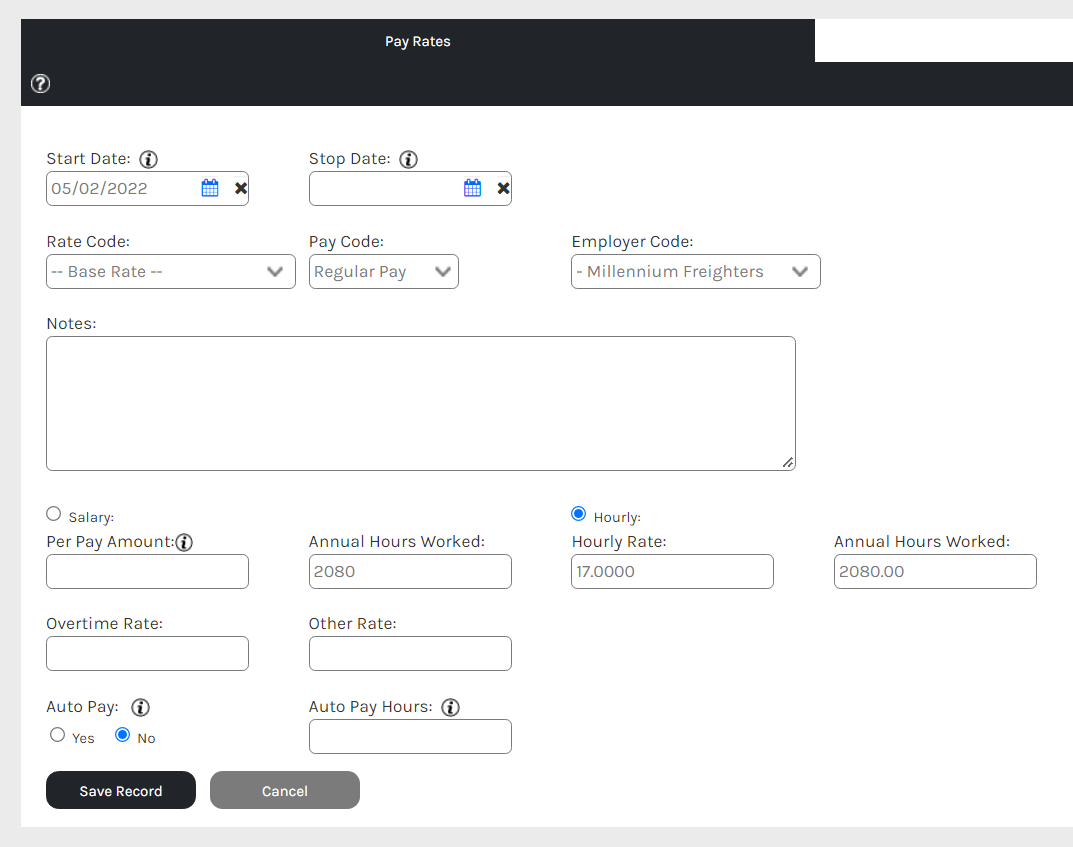Viewport: 1073px width, 847px height.
Task: Show Auto Pay Hours info icon
Action: [450, 707]
